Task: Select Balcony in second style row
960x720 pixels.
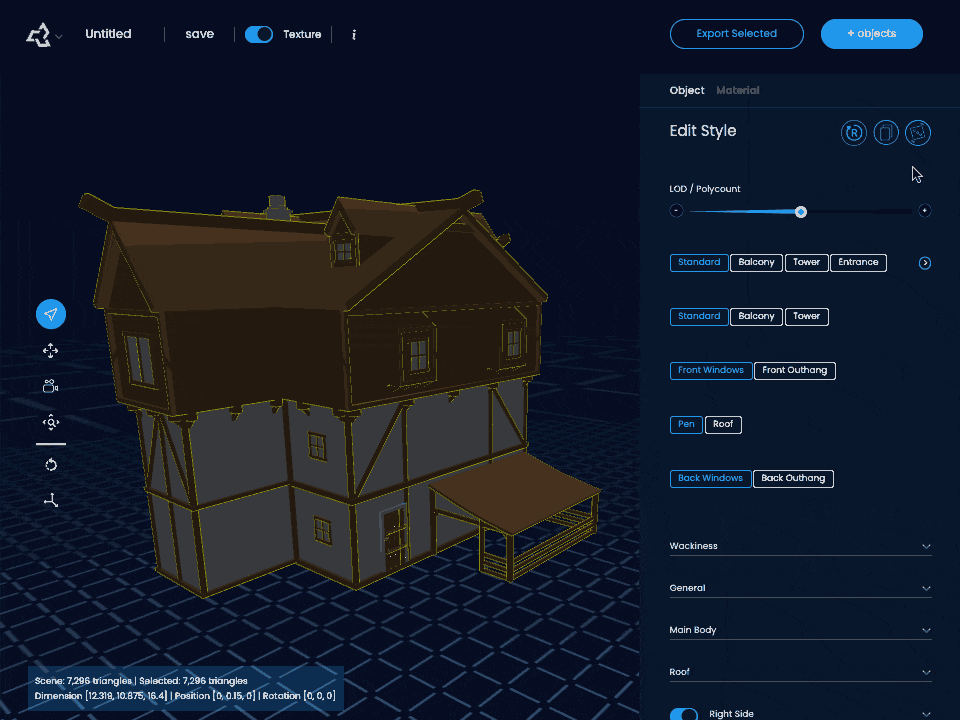Action: coord(756,317)
